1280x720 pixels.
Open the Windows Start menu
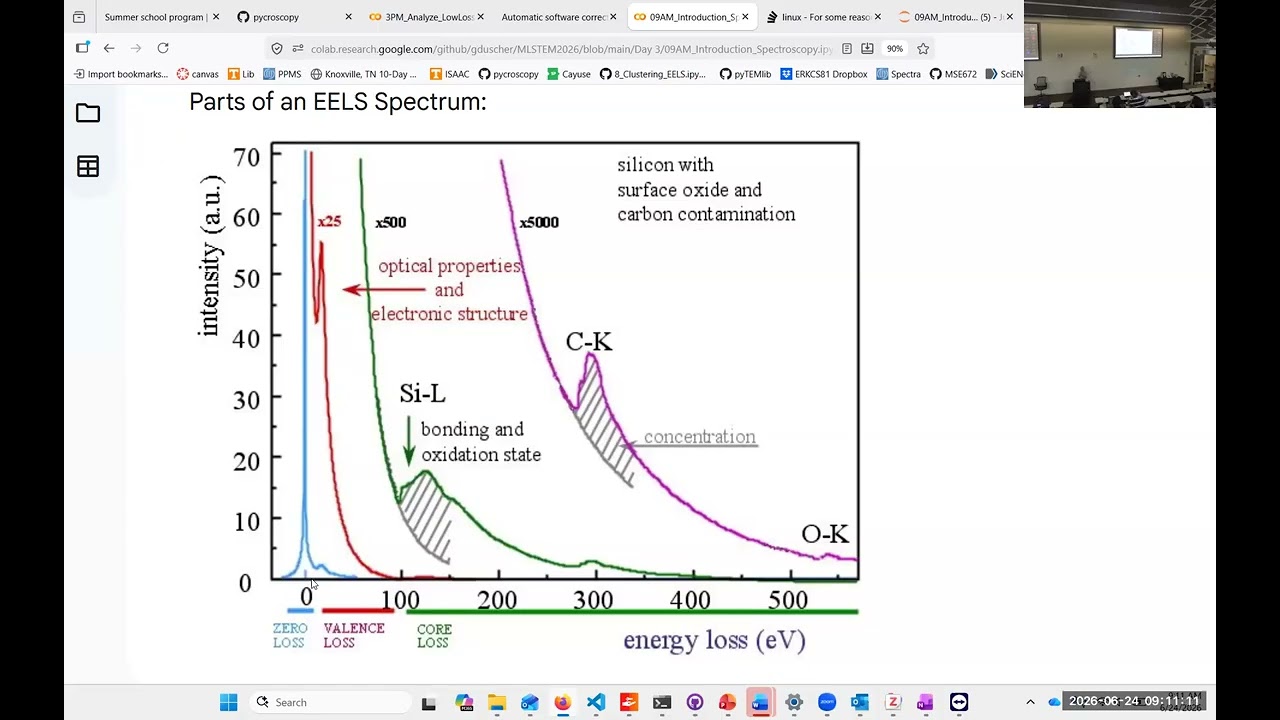[229, 702]
